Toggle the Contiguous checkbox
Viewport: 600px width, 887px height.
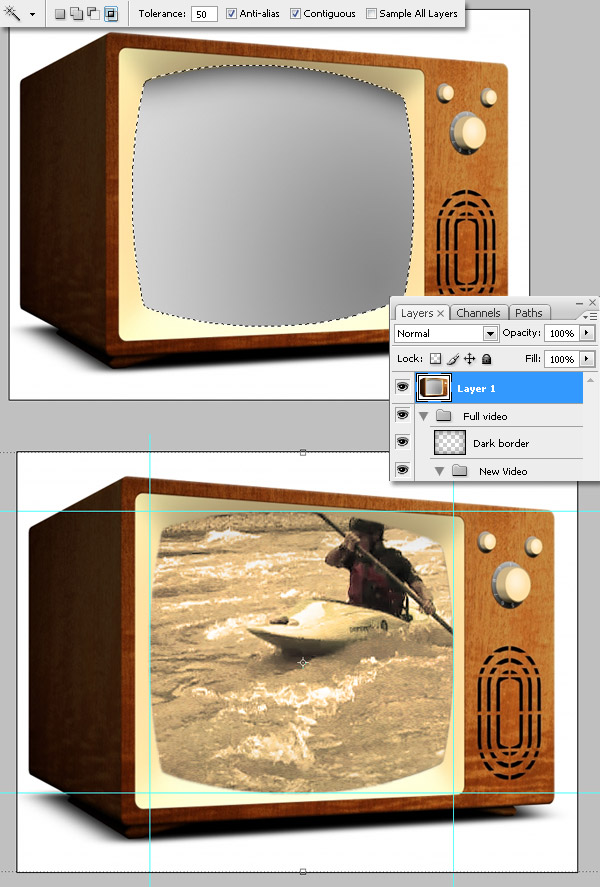click(295, 14)
